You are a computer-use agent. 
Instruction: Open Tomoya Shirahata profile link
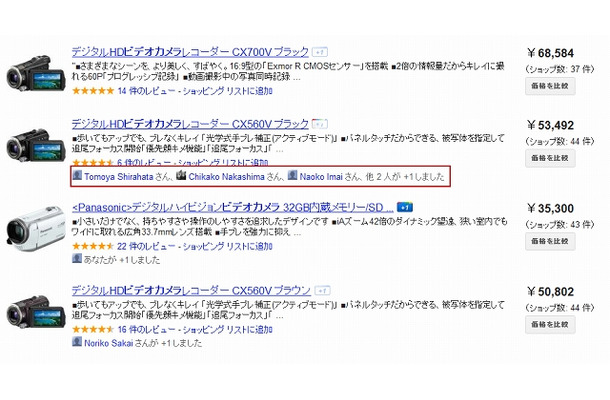[119, 177]
